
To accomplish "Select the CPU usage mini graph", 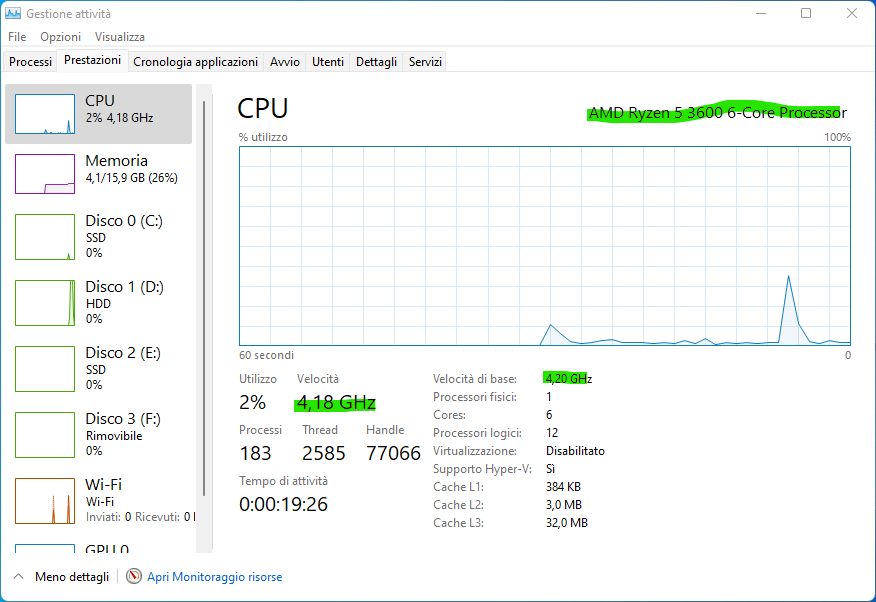I will (45, 114).
